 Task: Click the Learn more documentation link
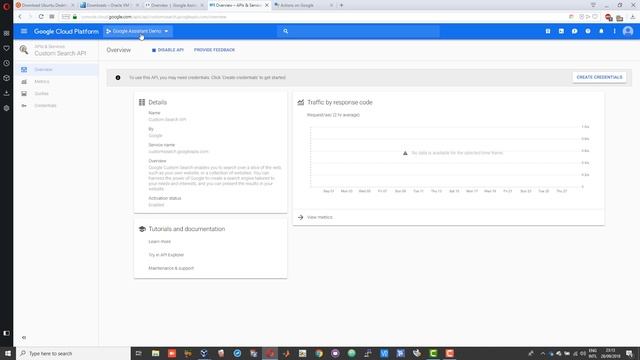[160, 242]
